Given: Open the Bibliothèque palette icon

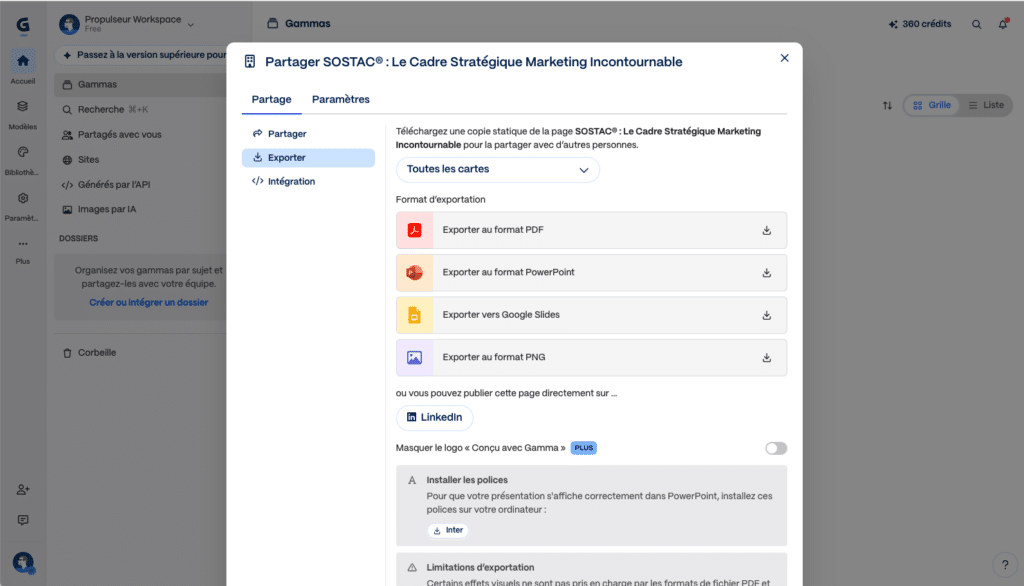Looking at the screenshot, I should (23, 152).
